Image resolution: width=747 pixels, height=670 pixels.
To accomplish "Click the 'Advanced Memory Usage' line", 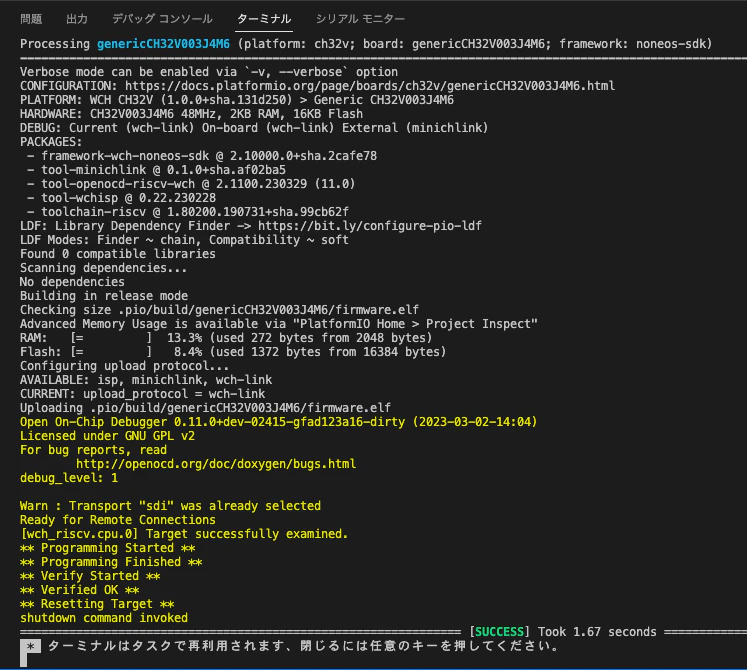I will click(x=279, y=324).
